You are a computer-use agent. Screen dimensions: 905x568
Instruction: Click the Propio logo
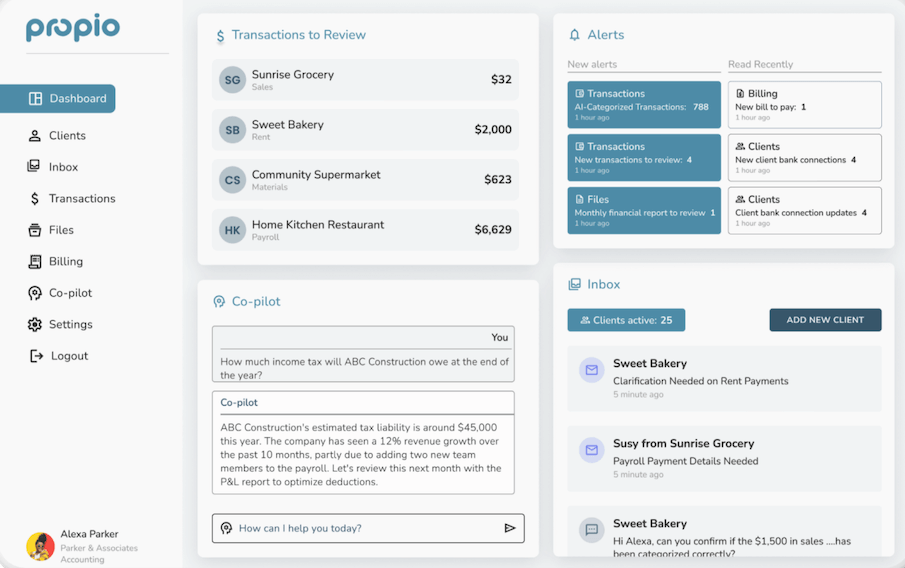pos(73,28)
